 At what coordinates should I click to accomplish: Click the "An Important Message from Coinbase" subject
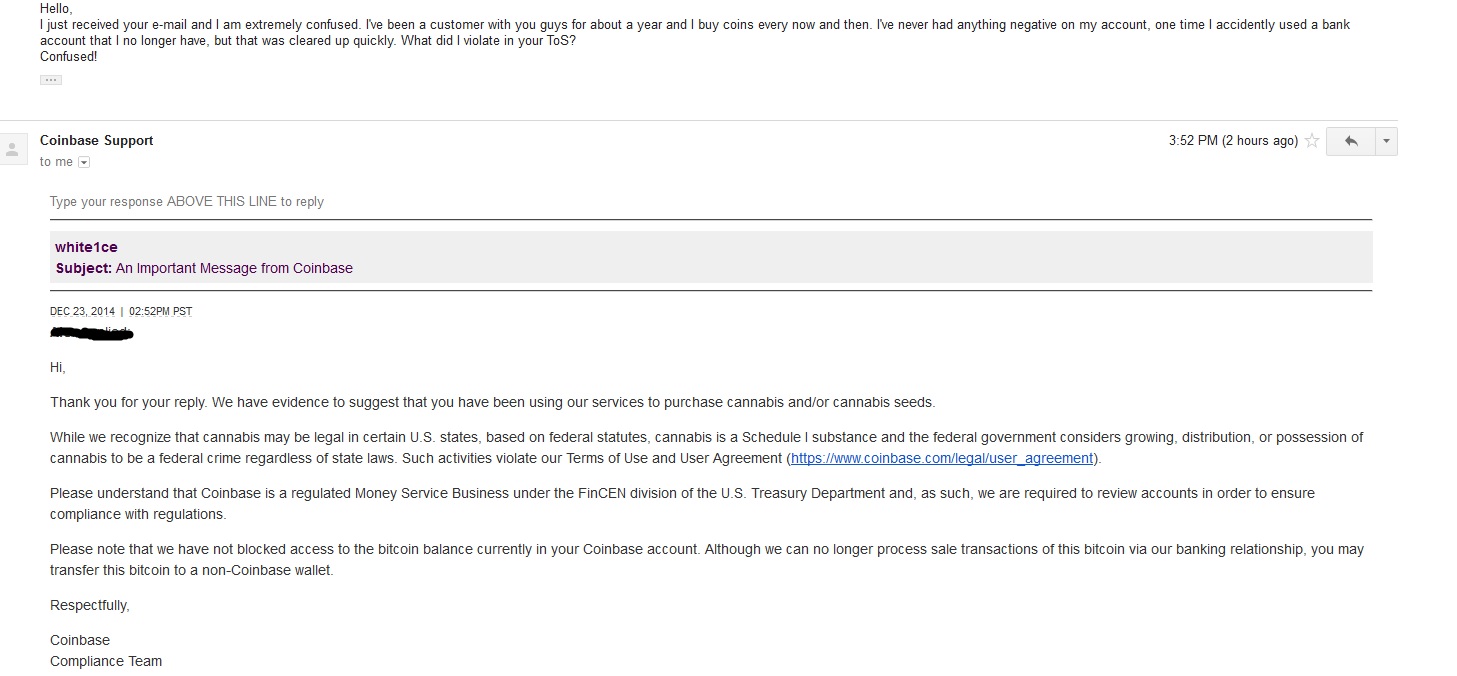tap(234, 268)
